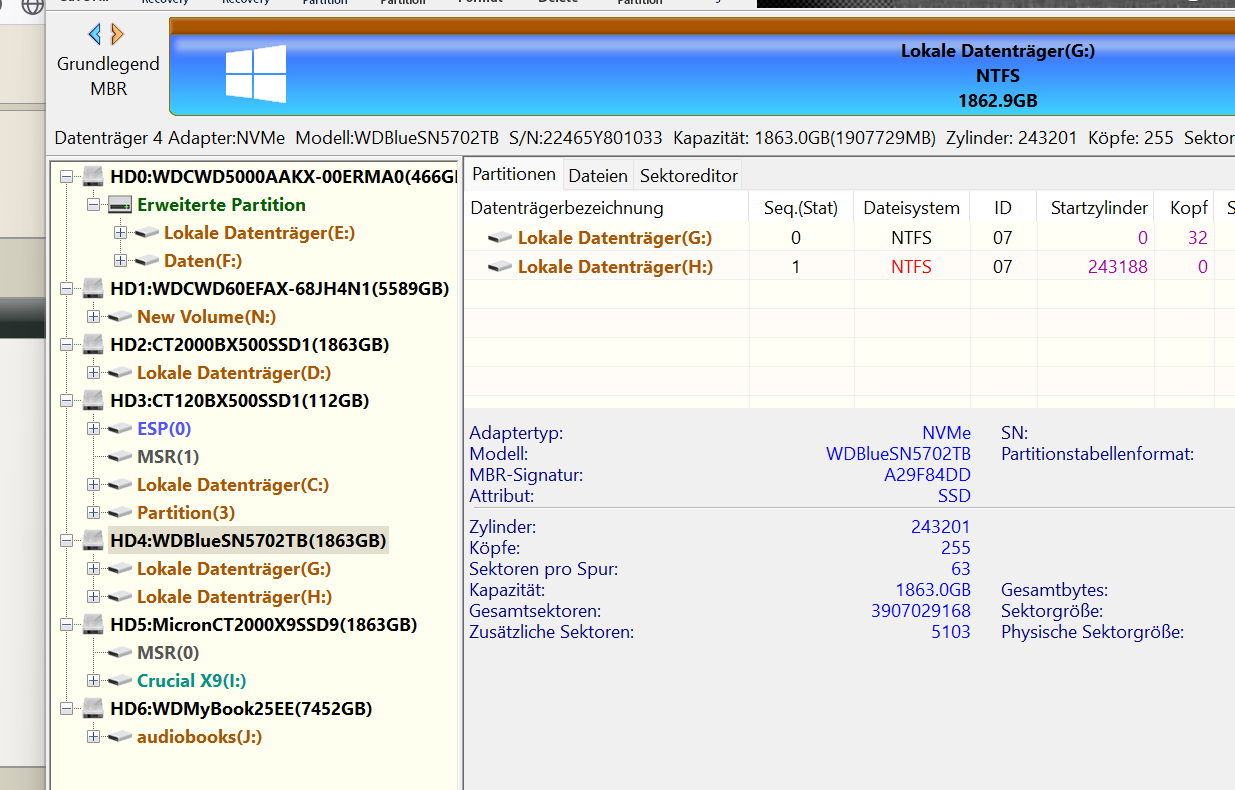Click the orange forward arrow above Grundlegend
This screenshot has height=790, width=1235.
(117, 35)
